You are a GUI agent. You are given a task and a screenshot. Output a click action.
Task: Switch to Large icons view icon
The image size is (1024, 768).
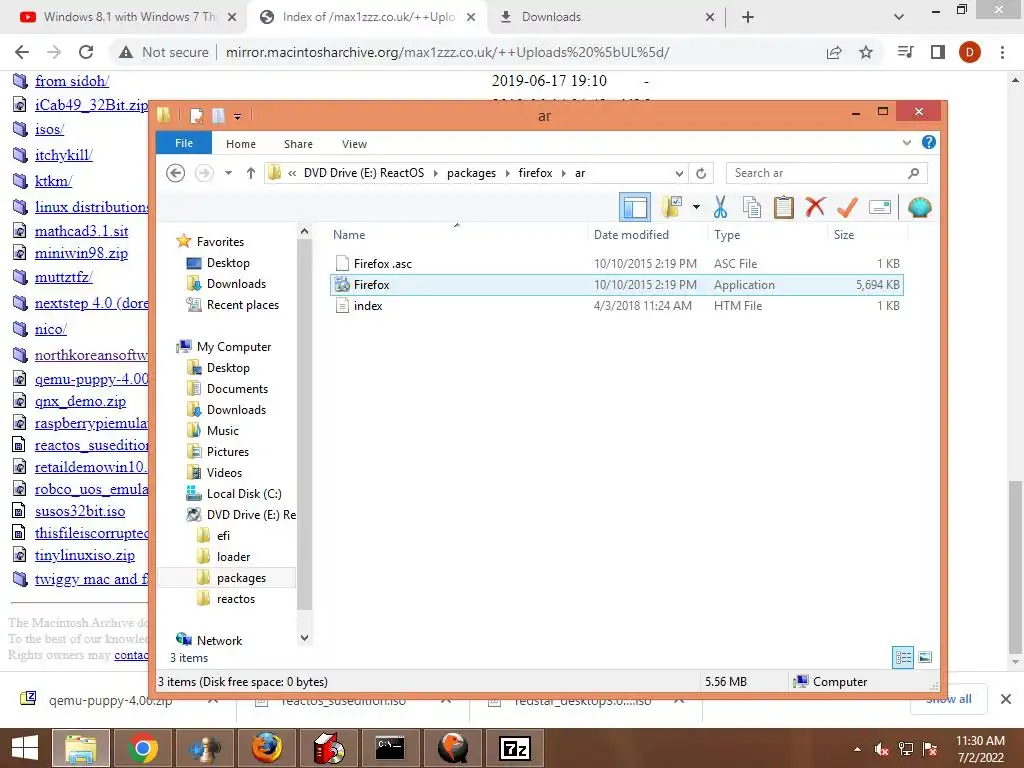[925, 657]
